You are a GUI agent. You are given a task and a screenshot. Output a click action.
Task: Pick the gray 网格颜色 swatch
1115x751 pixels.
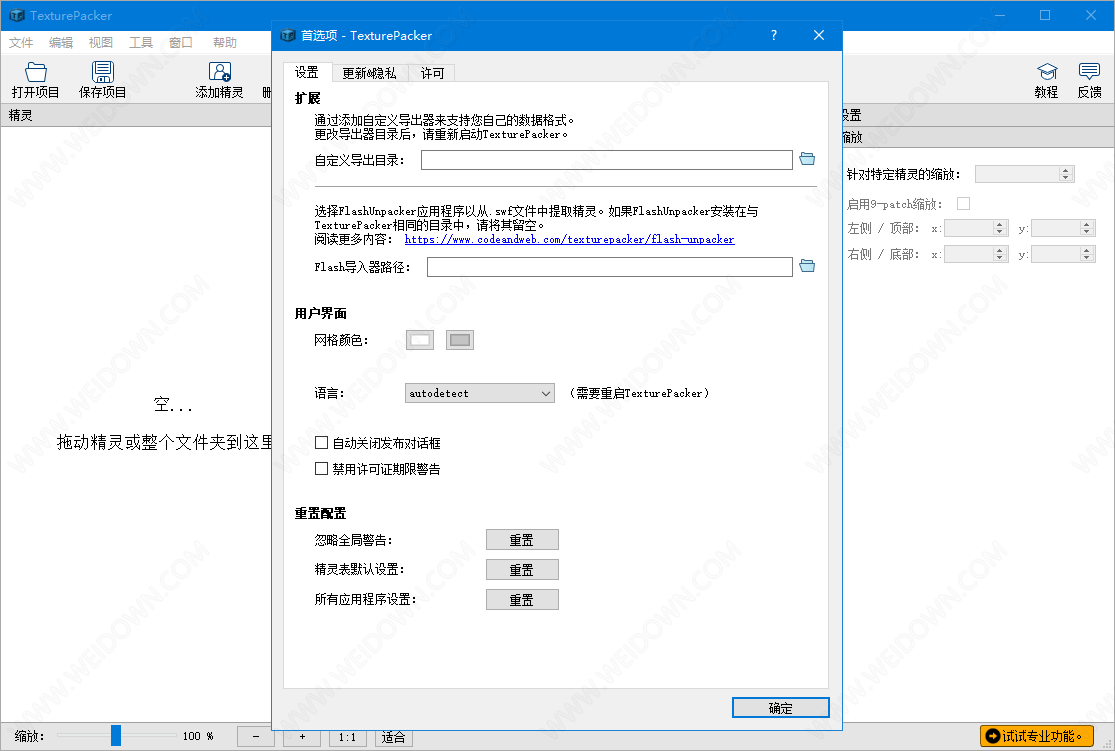(460, 340)
